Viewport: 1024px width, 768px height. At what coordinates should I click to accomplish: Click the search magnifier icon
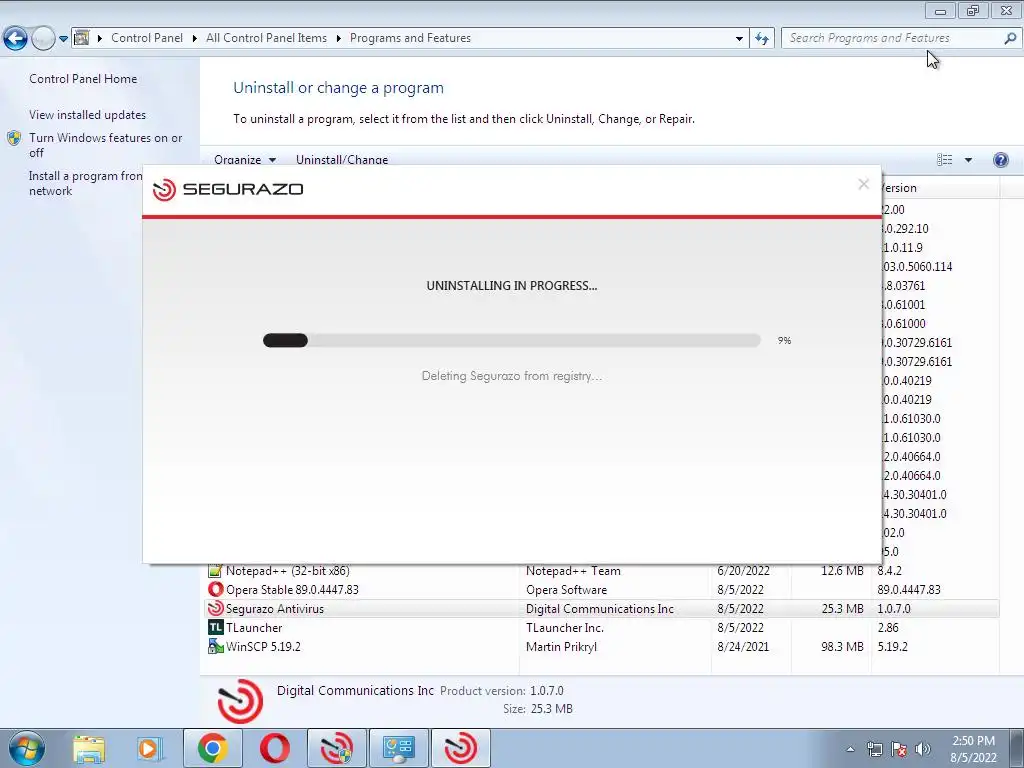tap(1010, 38)
